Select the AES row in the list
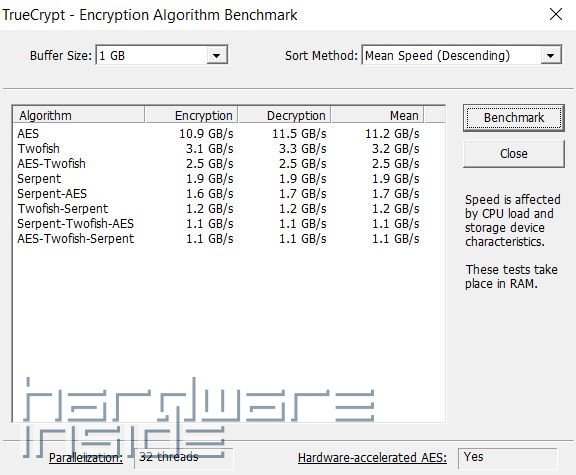 tap(228, 134)
